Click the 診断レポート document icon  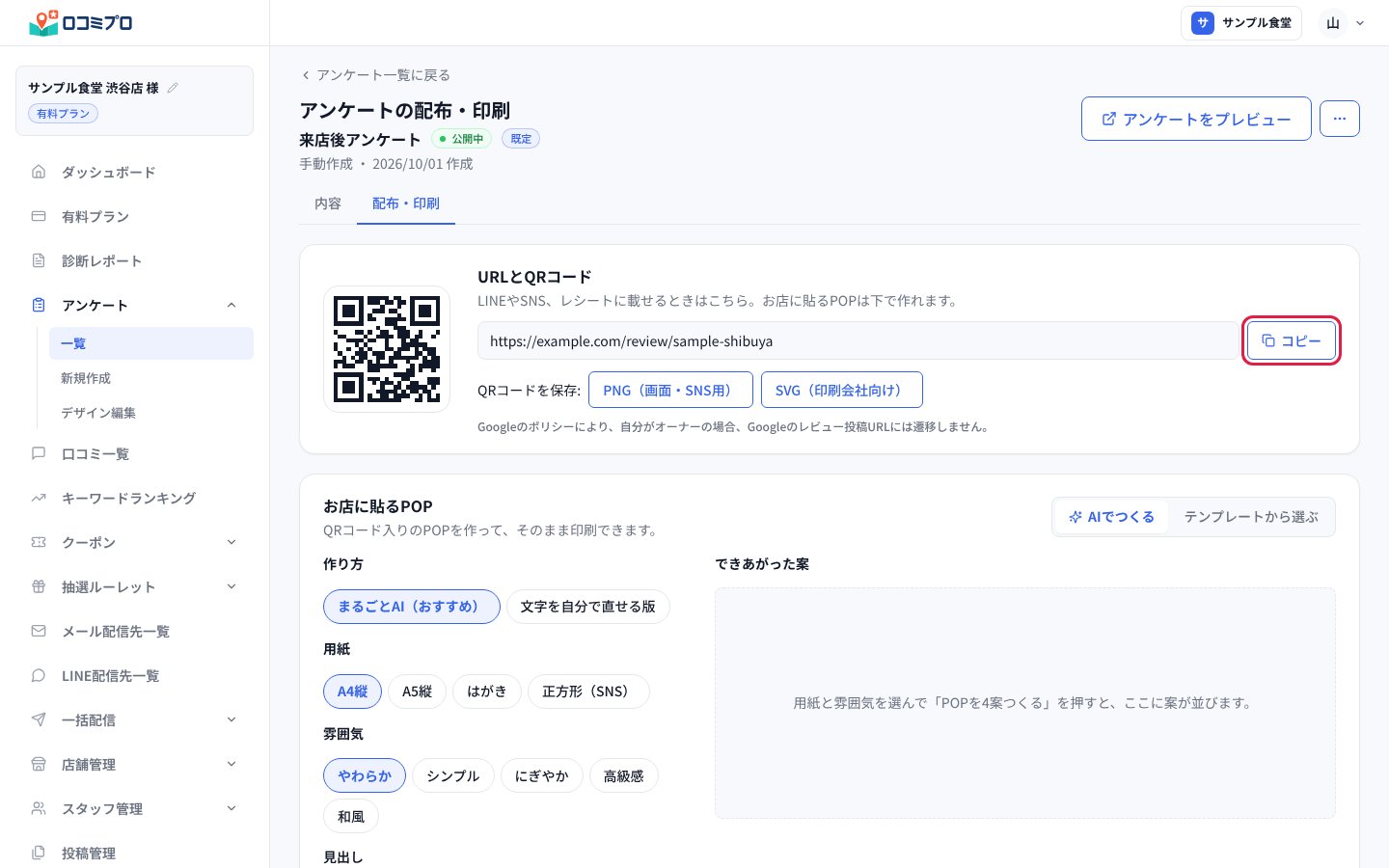point(39,260)
